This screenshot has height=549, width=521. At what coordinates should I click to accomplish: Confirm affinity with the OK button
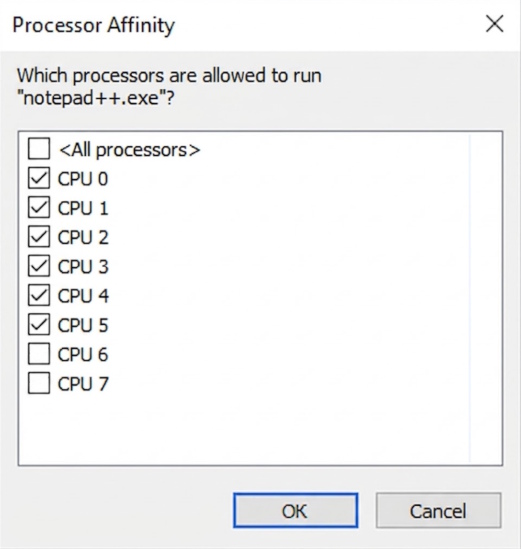coord(296,510)
